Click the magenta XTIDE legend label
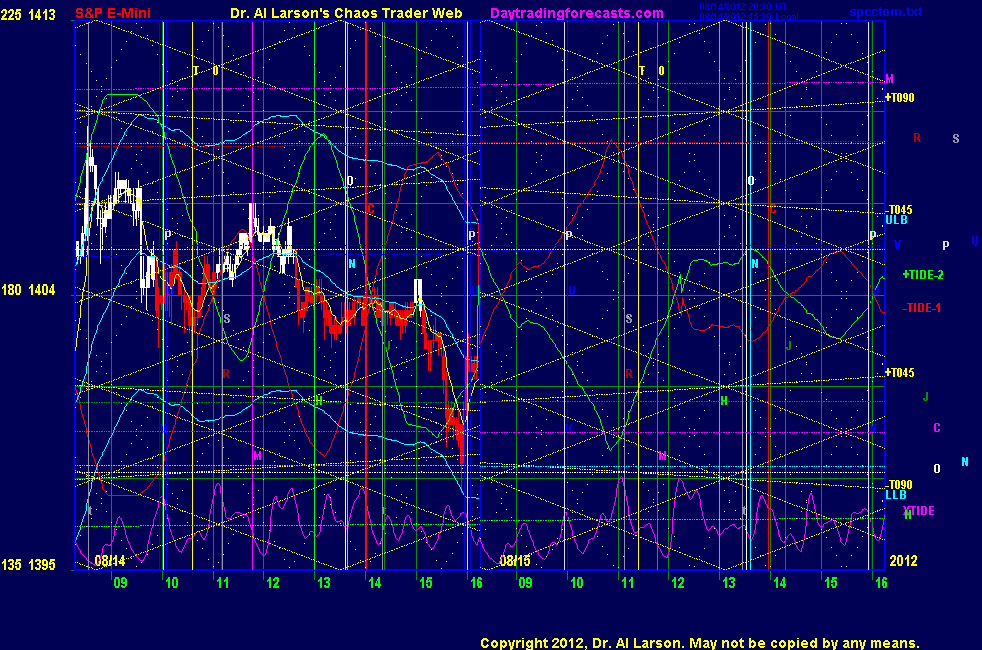 tap(919, 511)
